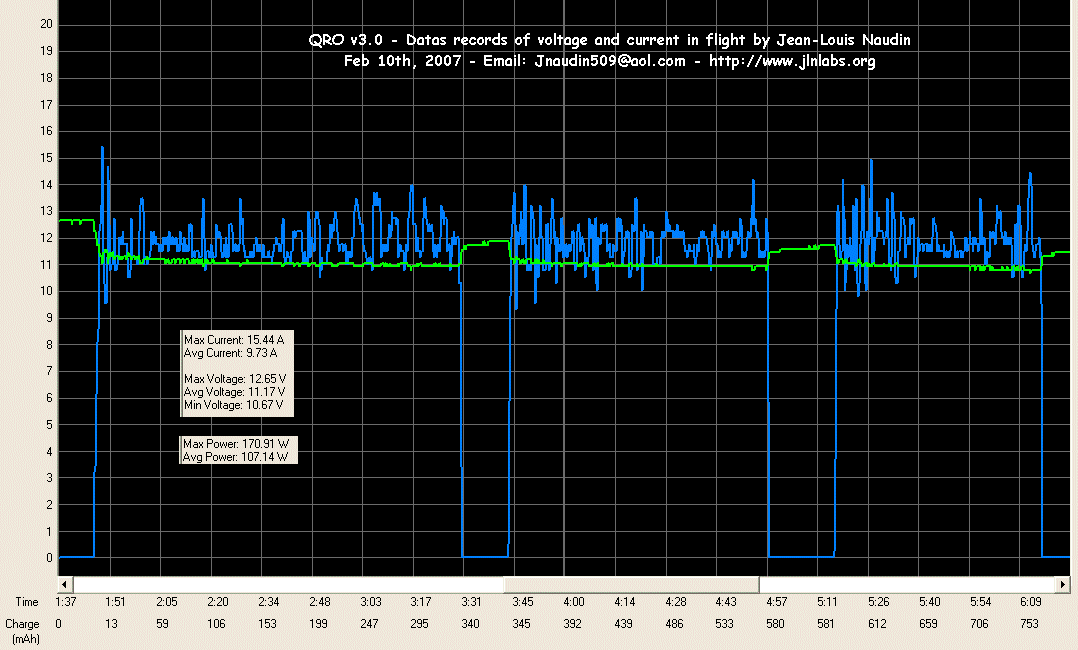1078x650 pixels.
Task: Click the charge value 295 mAh
Action: click(x=419, y=624)
